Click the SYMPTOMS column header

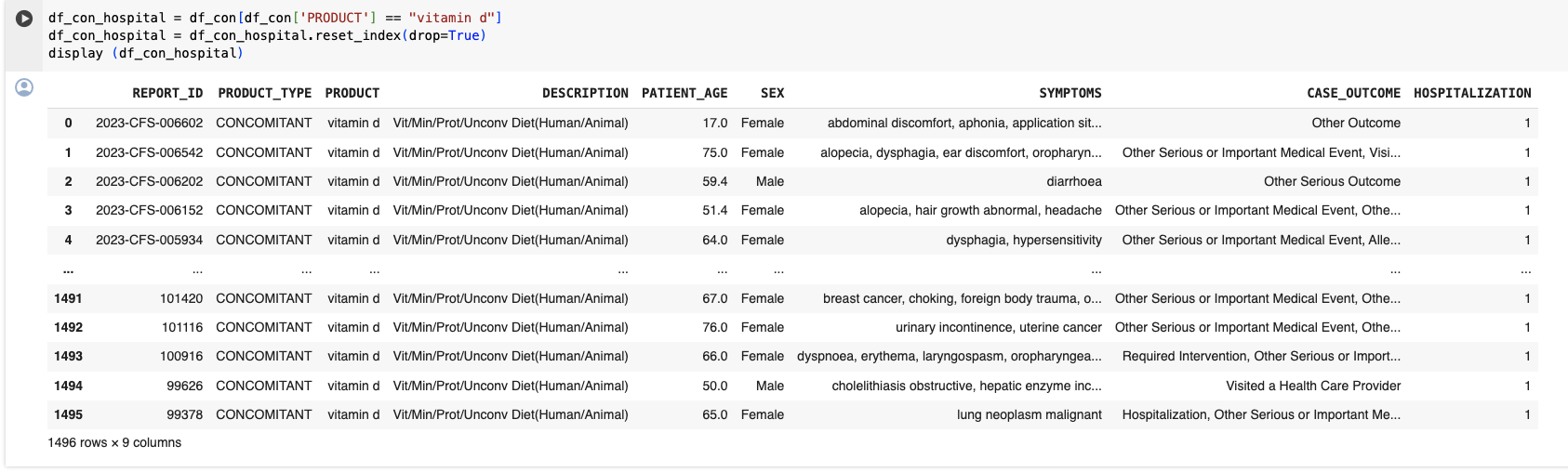tap(1070, 93)
